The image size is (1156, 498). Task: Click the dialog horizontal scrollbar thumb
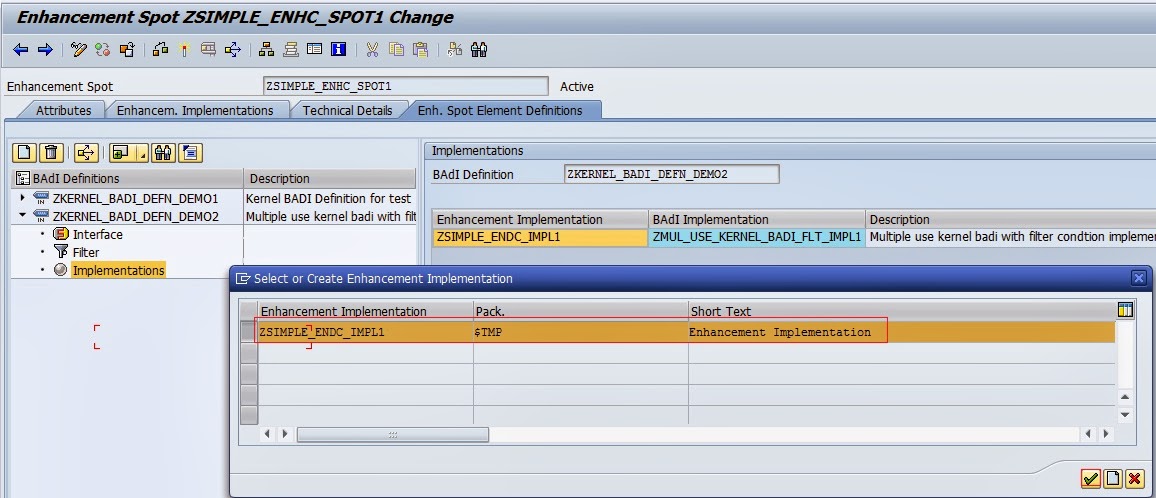(x=393, y=435)
